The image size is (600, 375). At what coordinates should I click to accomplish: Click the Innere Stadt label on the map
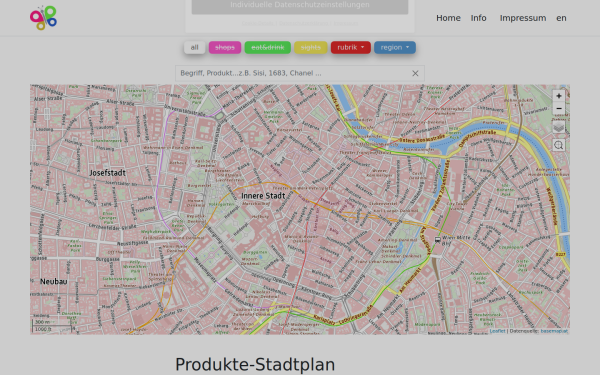click(x=263, y=196)
